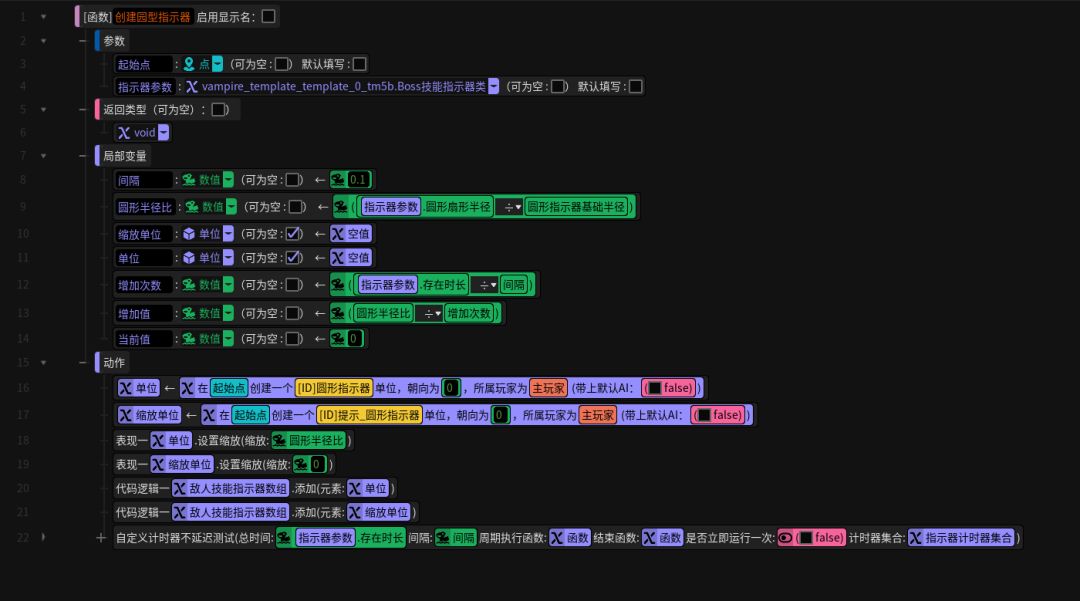
Task: Open 数值 type dropdown on 圆形半径比 row
Action: coord(231,207)
